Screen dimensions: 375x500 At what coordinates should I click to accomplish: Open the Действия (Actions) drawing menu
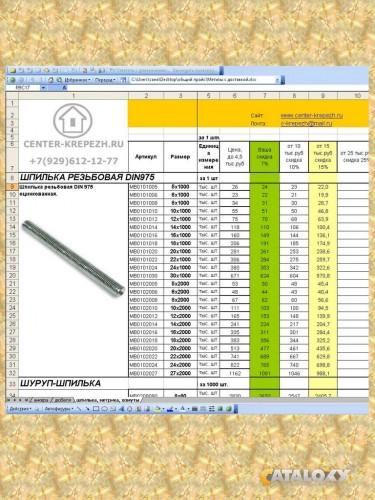point(20,409)
